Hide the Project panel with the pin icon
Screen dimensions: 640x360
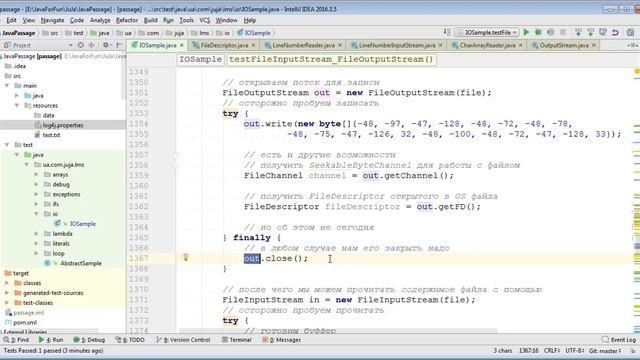click(119, 45)
